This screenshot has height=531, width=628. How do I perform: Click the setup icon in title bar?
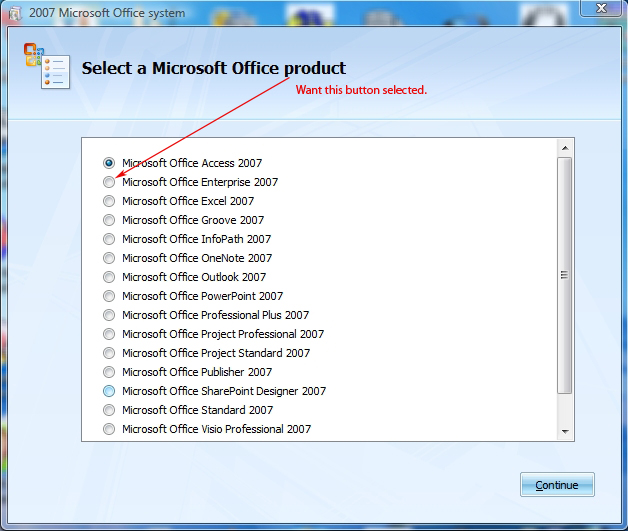(x=15, y=14)
